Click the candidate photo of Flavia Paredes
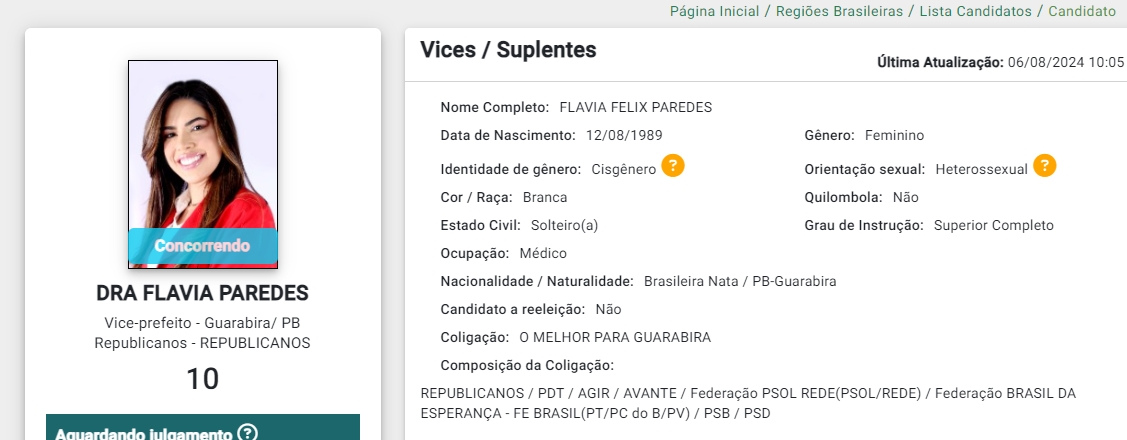1127x440 pixels. pyautogui.click(x=203, y=164)
